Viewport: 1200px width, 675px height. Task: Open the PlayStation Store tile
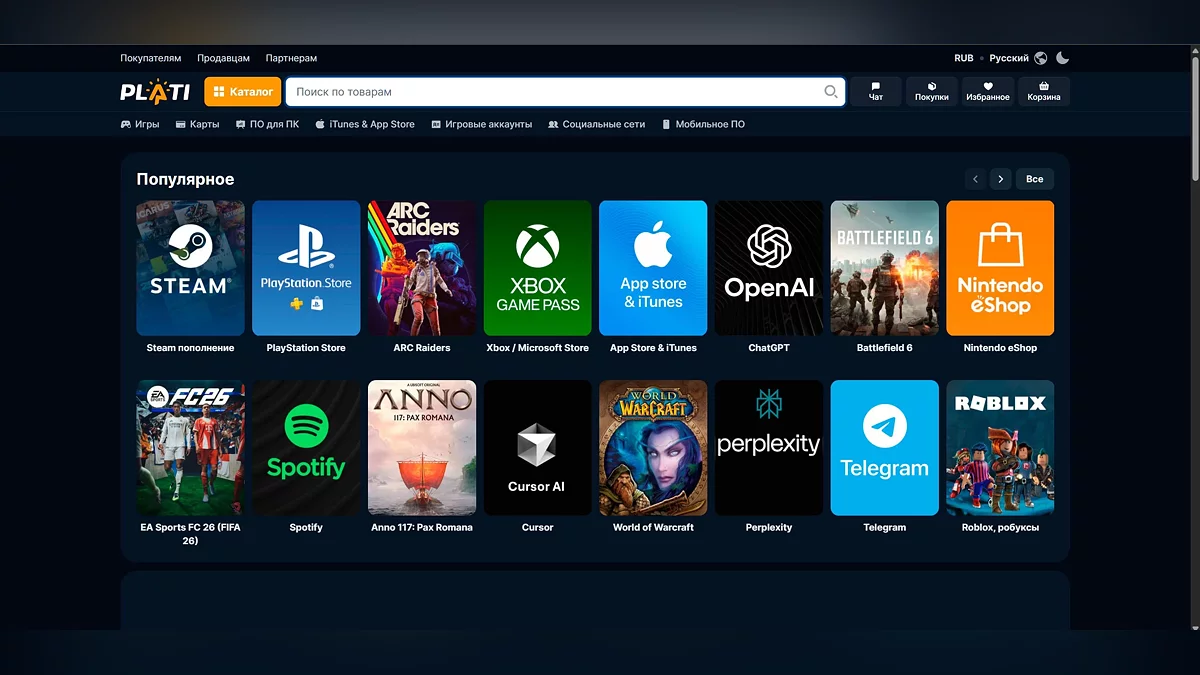coord(306,268)
